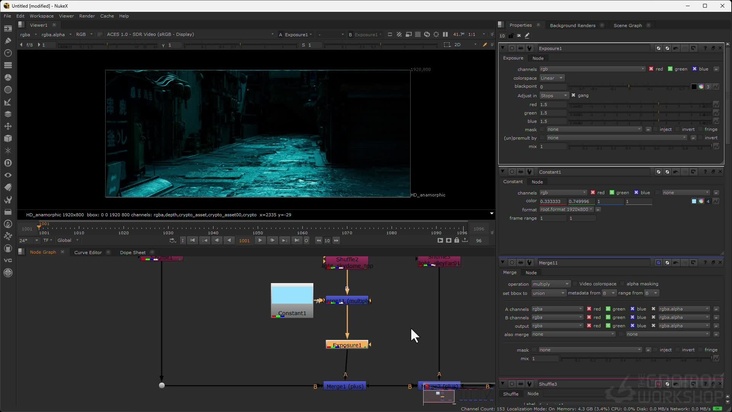This screenshot has height=412, width=732.
Task: Open the Transform nodes toolbar menu
Action: (8, 126)
